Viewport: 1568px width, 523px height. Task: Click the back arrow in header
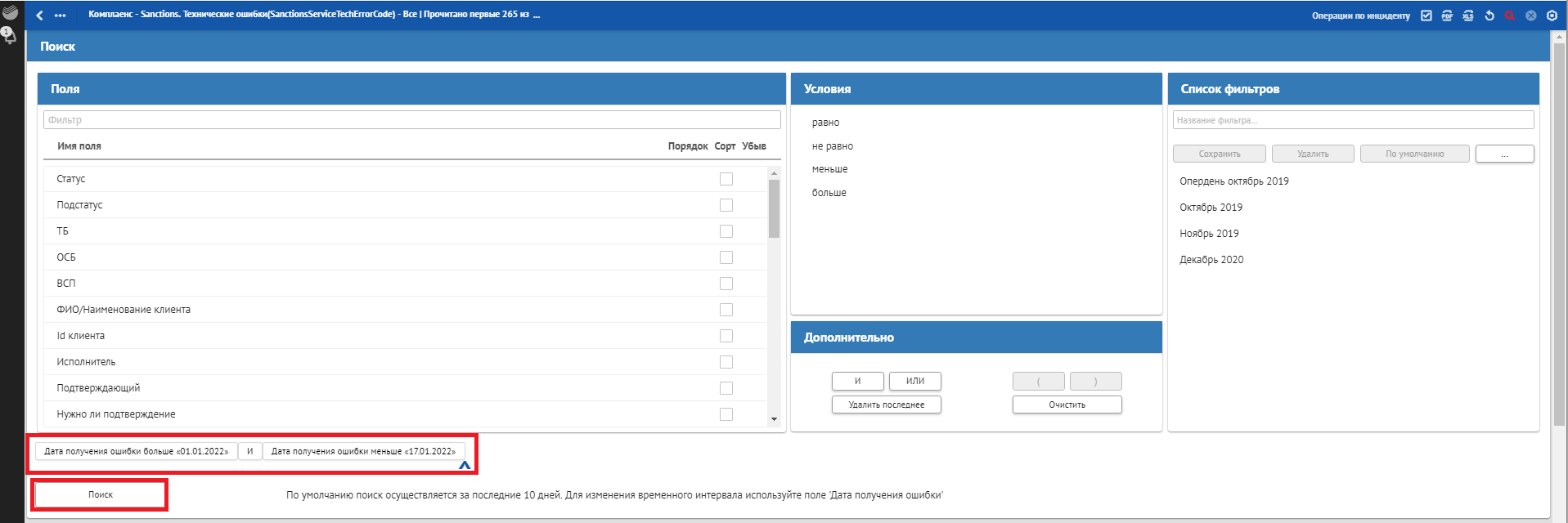tap(39, 16)
